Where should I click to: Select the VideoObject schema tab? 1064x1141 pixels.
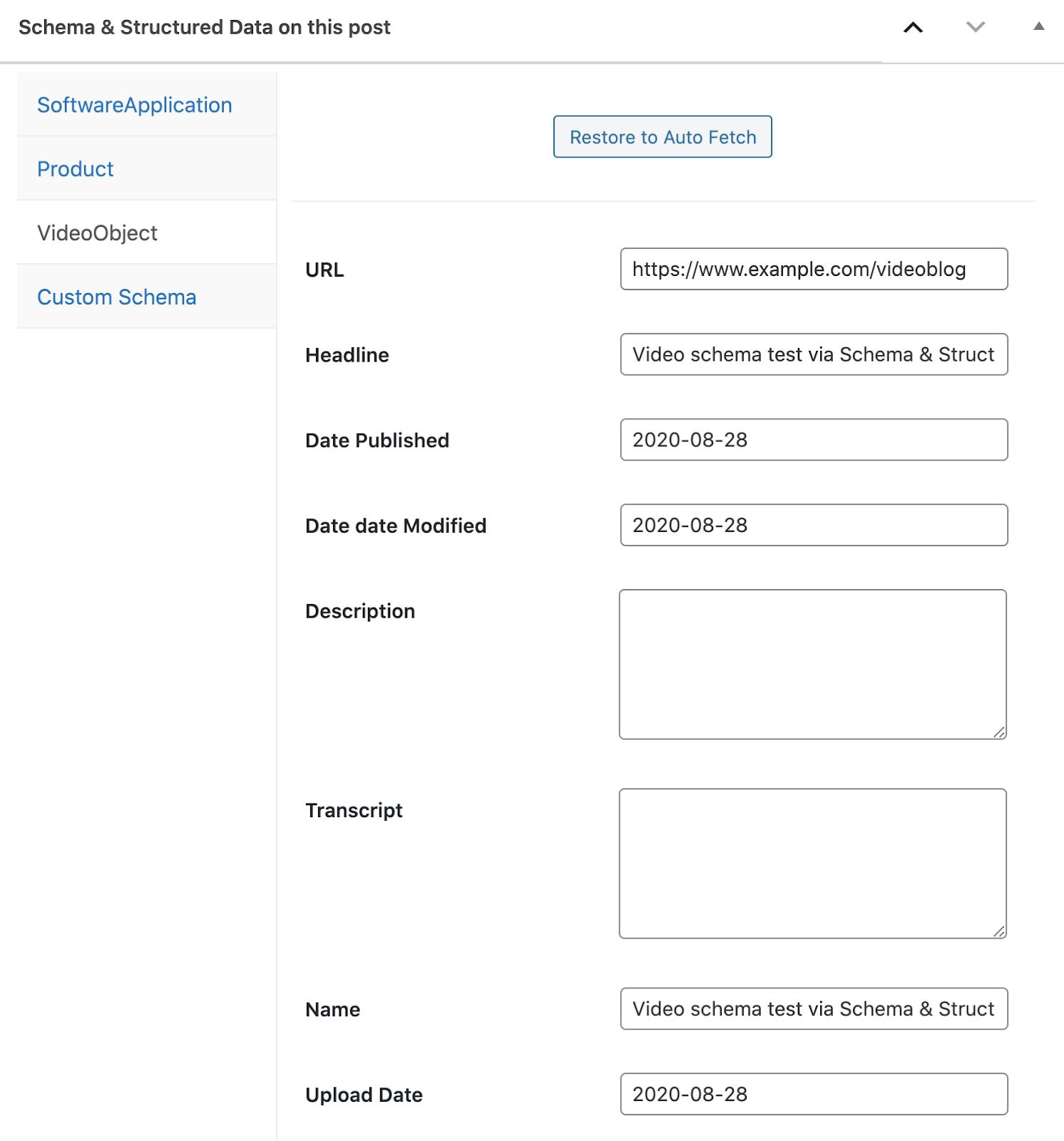pyautogui.click(x=97, y=232)
